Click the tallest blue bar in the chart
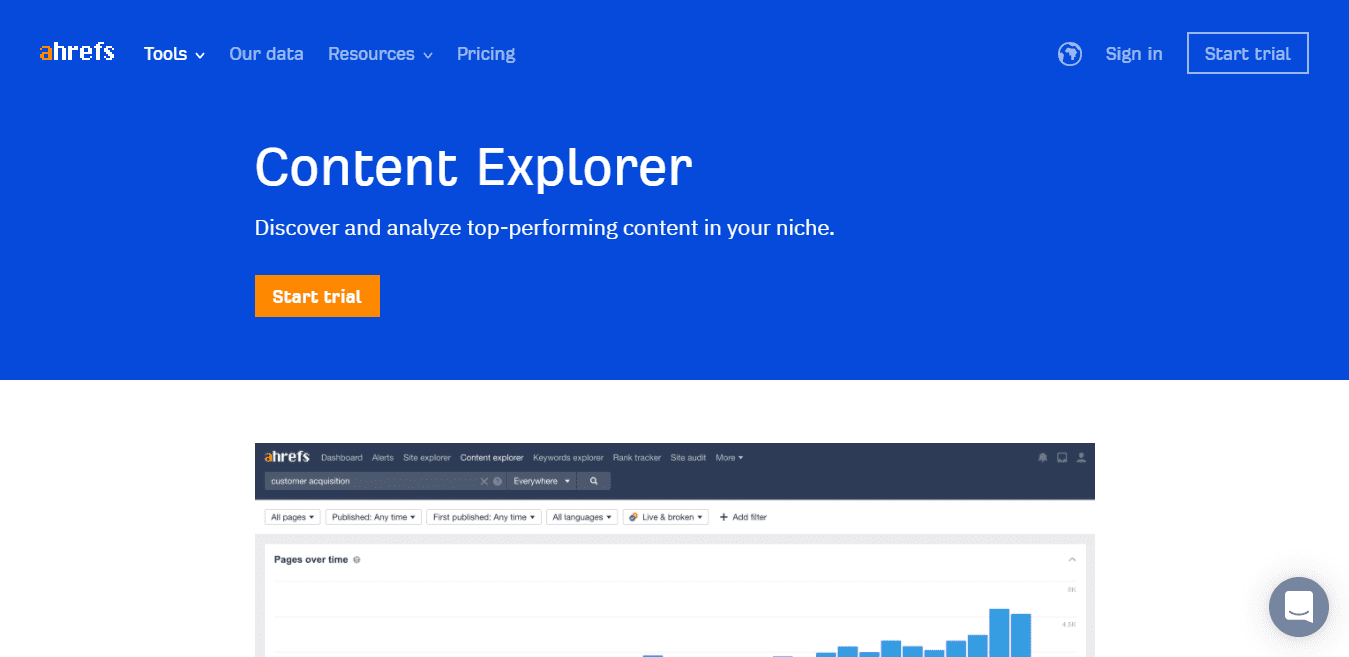The image size is (1349, 657). tap(999, 632)
